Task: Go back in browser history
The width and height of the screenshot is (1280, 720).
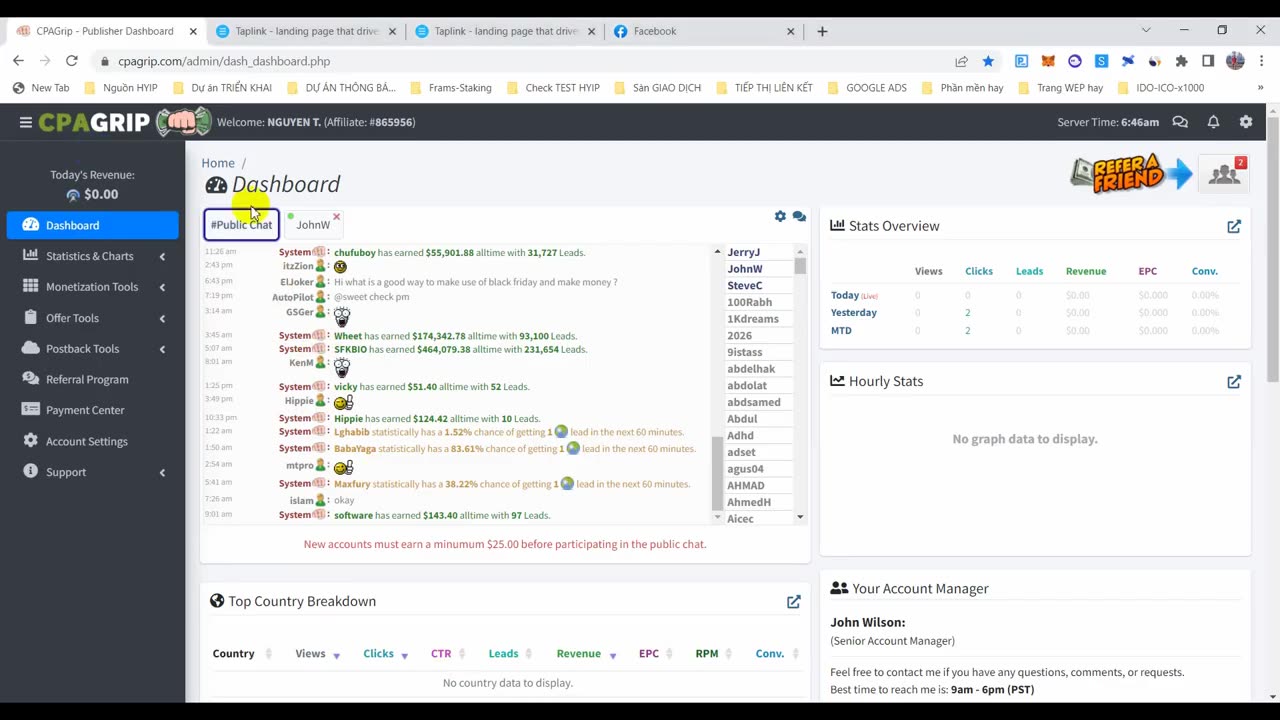Action: [x=18, y=61]
